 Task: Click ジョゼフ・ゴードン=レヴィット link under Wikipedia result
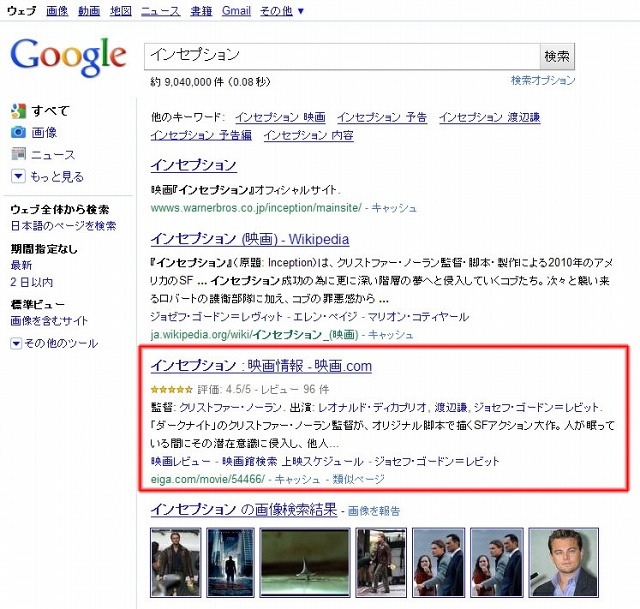point(216,317)
